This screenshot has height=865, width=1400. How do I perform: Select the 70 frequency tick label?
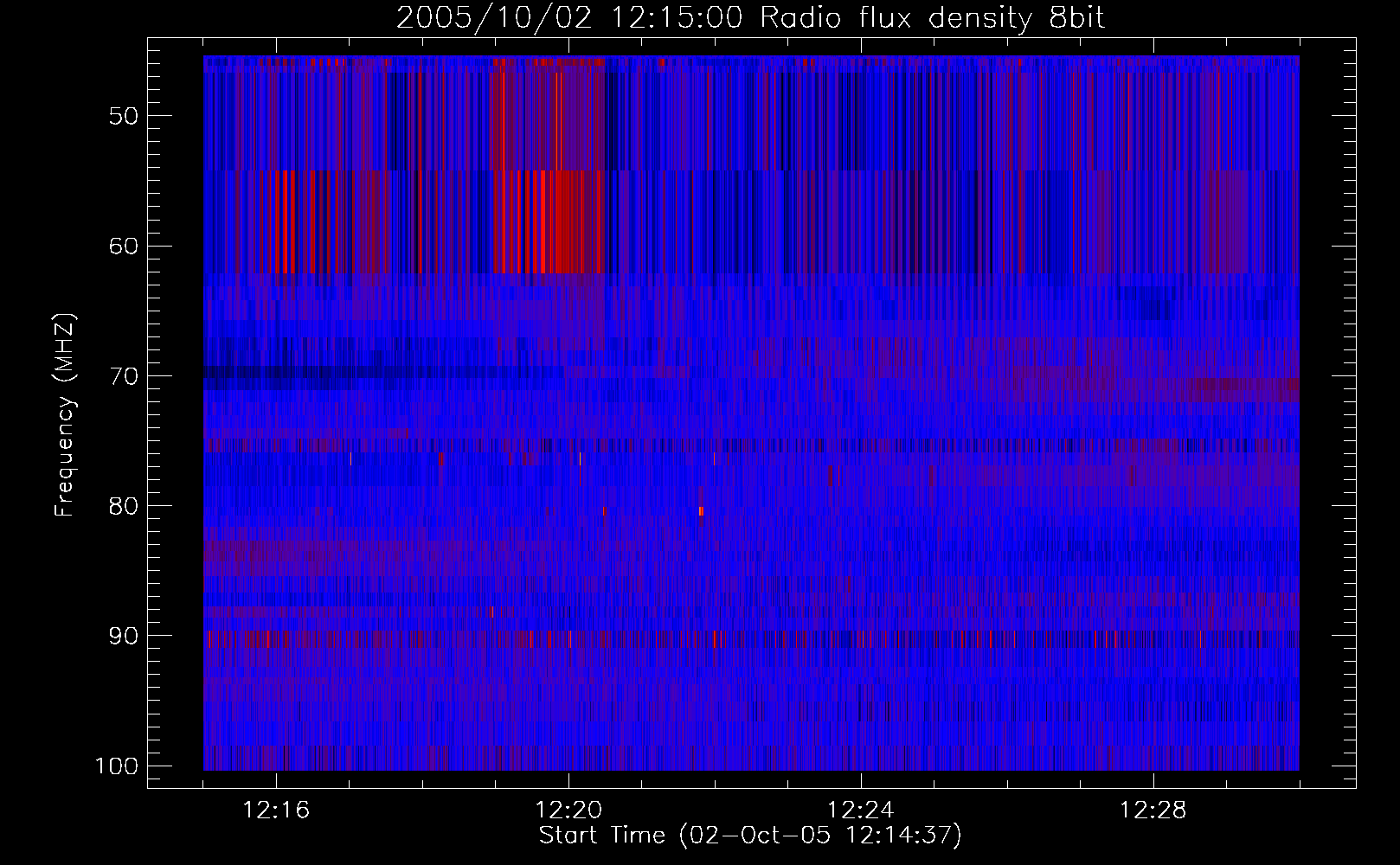coord(124,376)
